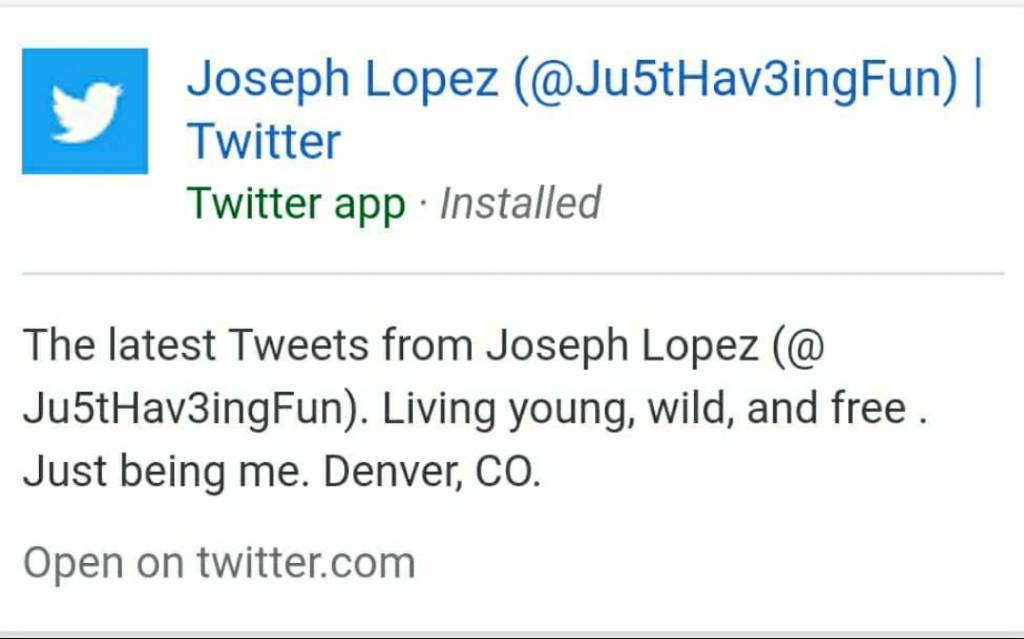
Task: Tap "Joseph Lopez" name in the blue title
Action: (x=343, y=79)
